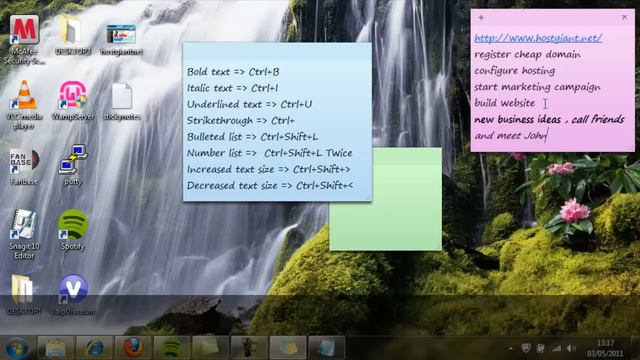Click the "Increased text size" line

pos(269,169)
